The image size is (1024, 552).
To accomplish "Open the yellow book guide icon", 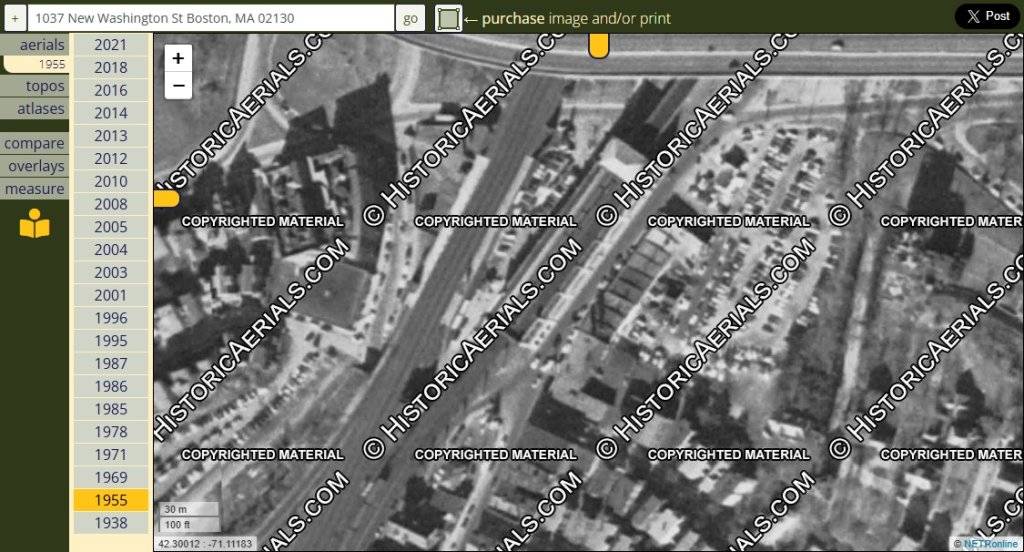I will tap(35, 224).
